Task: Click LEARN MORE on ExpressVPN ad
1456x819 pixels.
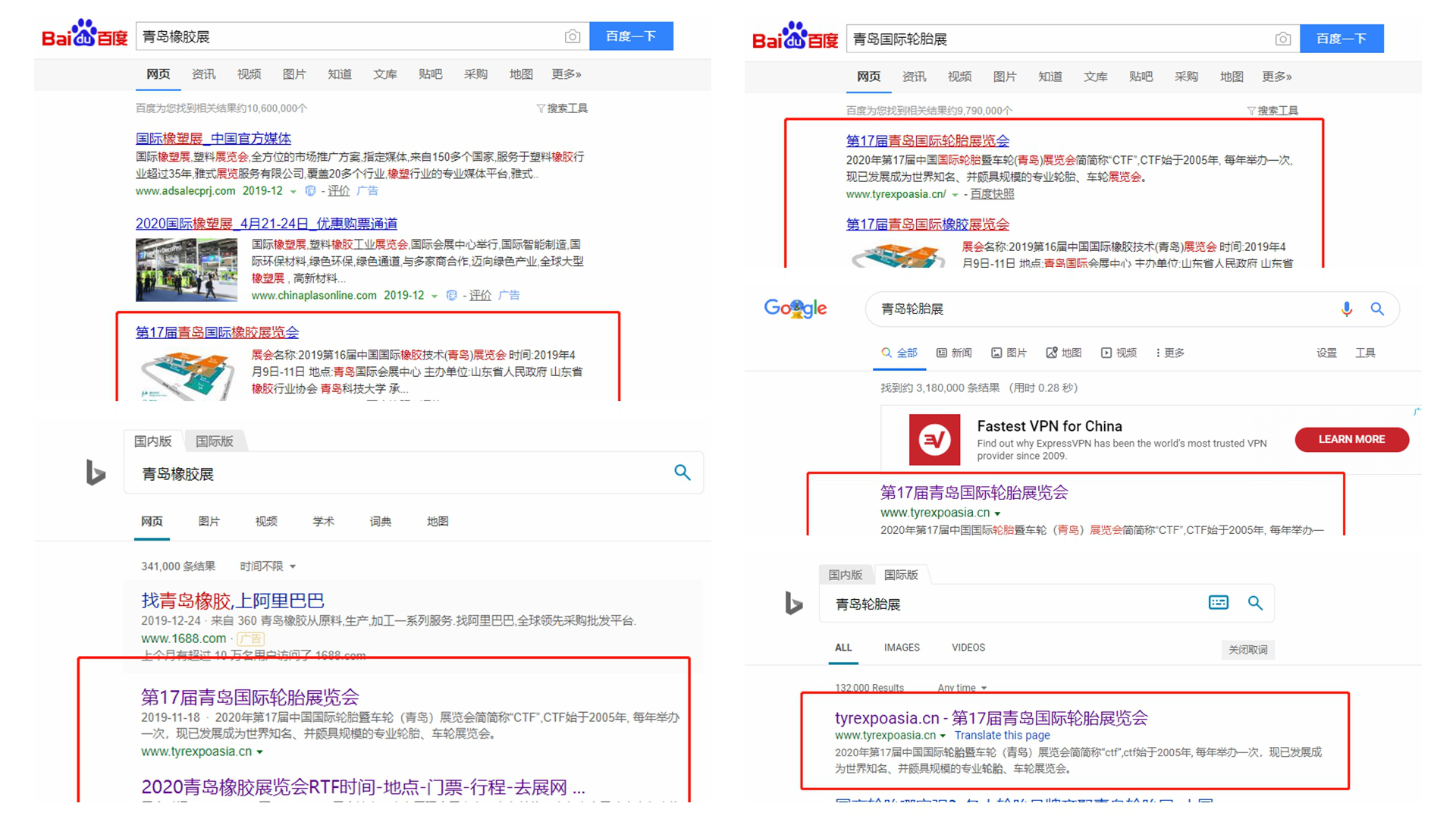Action: click(1351, 439)
